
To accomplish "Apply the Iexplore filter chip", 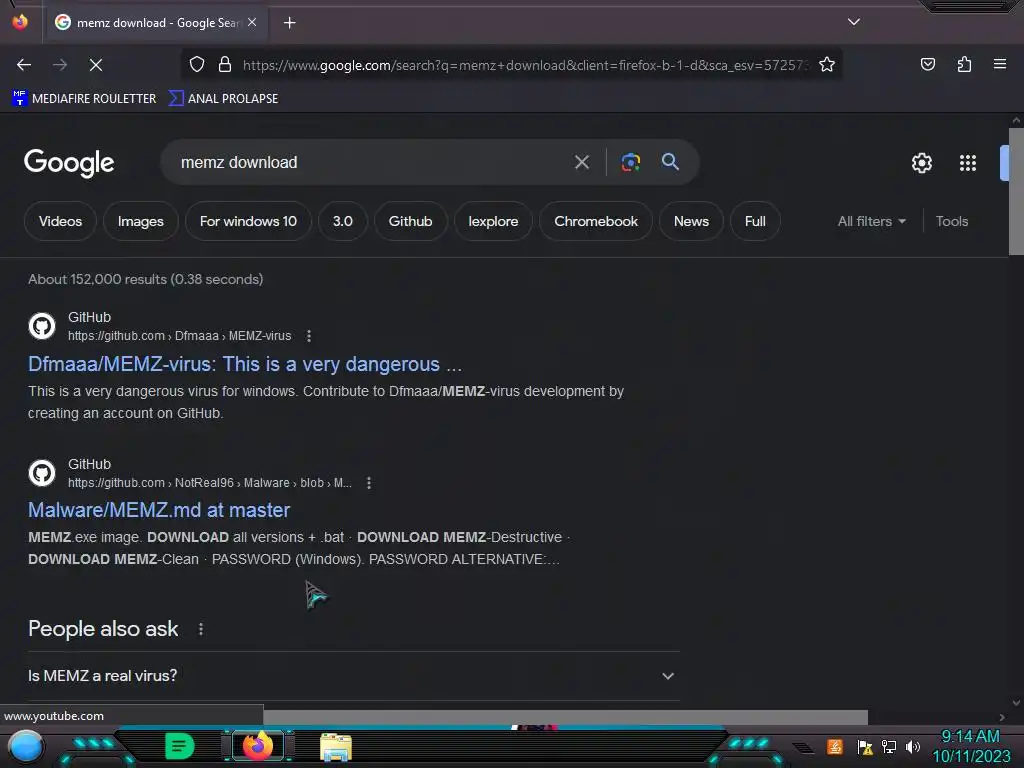I will tap(493, 221).
